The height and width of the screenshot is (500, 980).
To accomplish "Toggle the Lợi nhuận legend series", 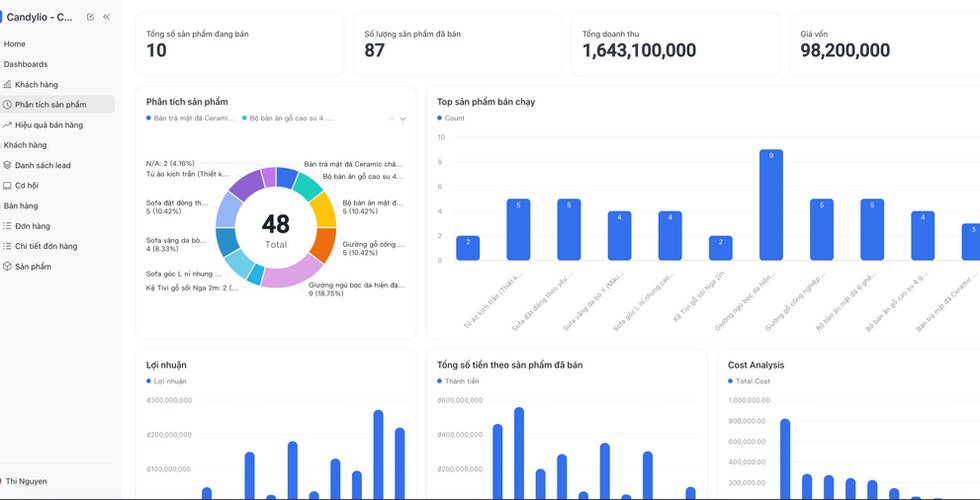I will pyautogui.click(x=166, y=381).
